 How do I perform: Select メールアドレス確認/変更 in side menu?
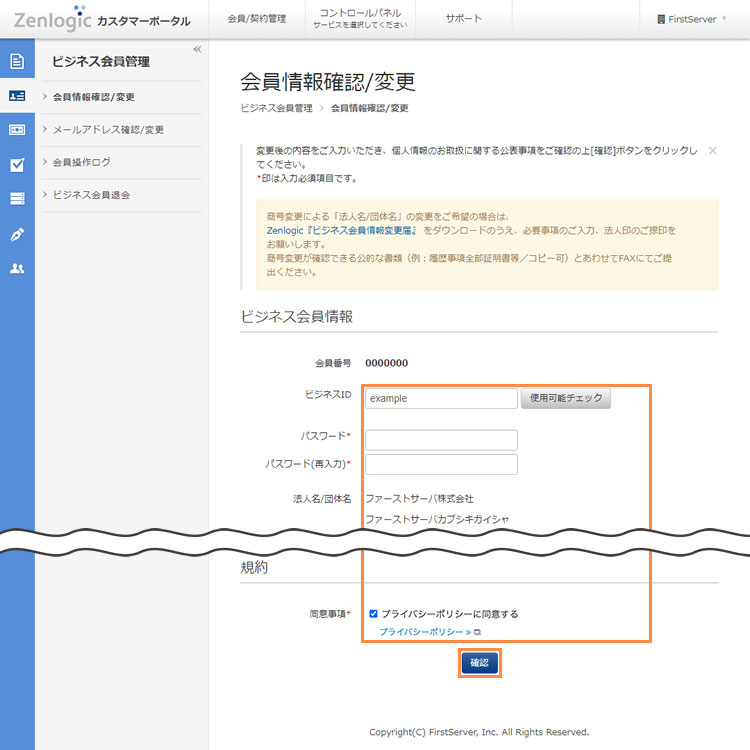[108, 129]
